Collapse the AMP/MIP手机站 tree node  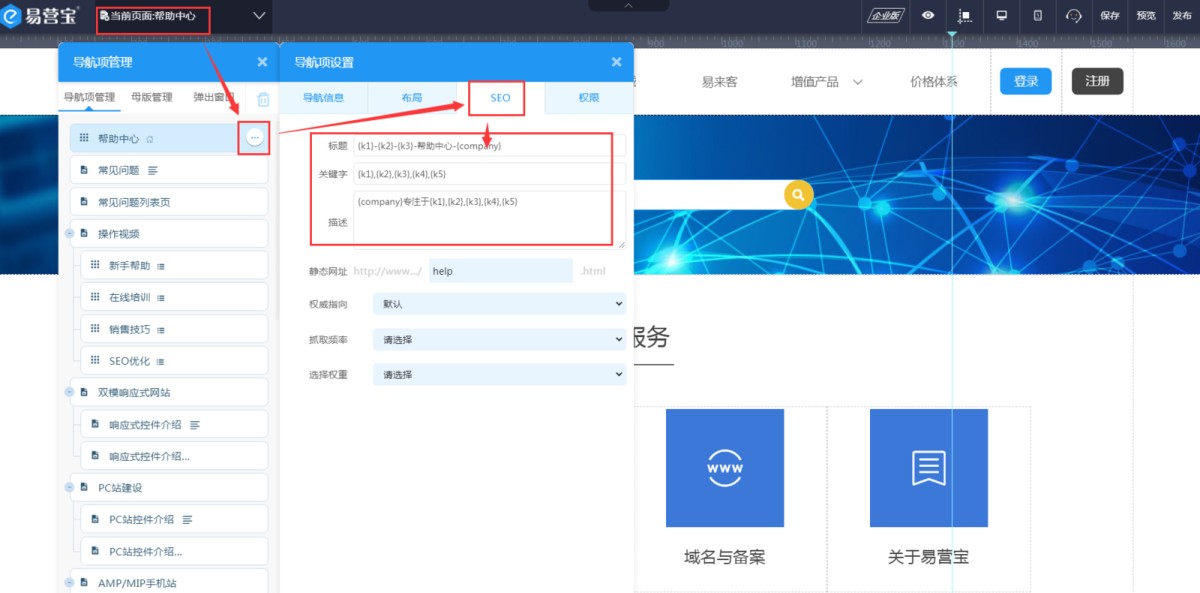pyautogui.click(x=70, y=583)
